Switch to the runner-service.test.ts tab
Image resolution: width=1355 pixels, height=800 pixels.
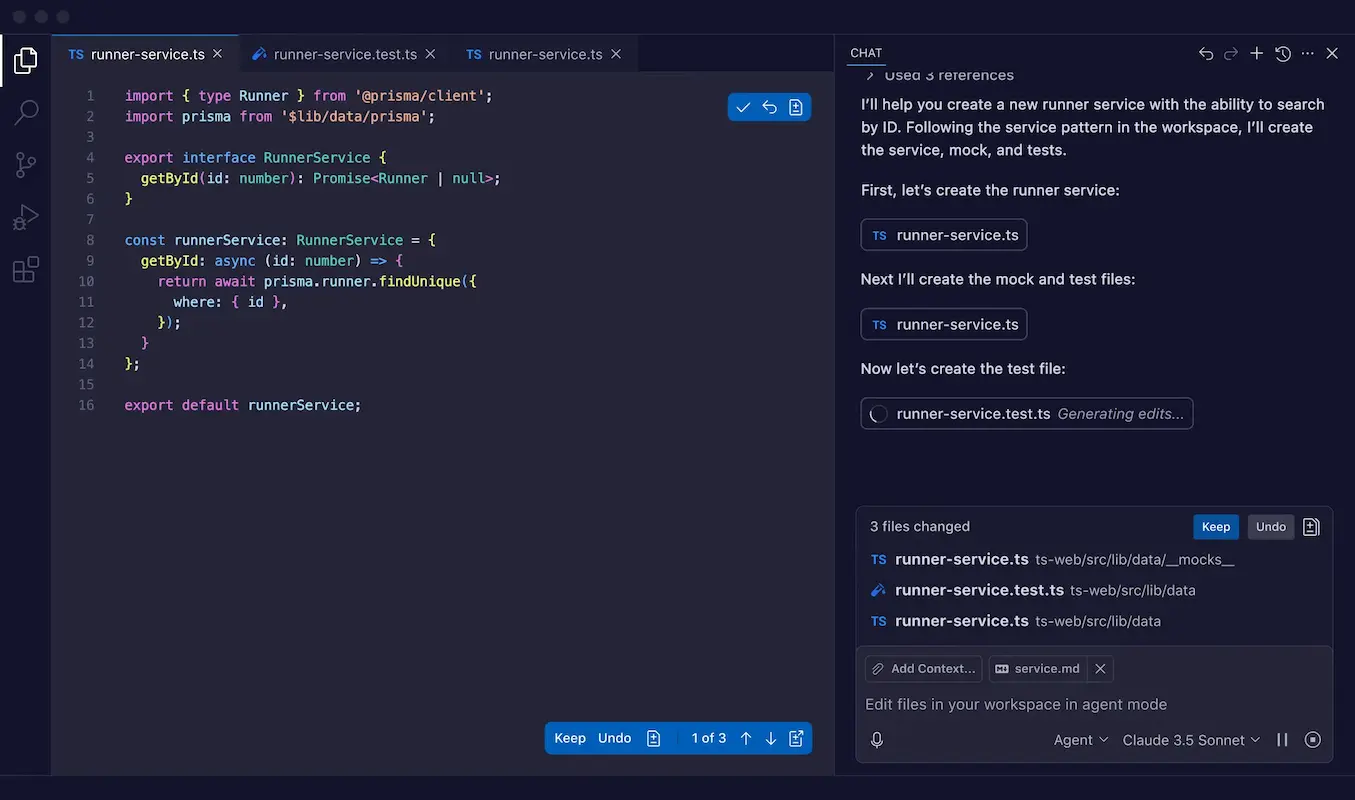344,54
